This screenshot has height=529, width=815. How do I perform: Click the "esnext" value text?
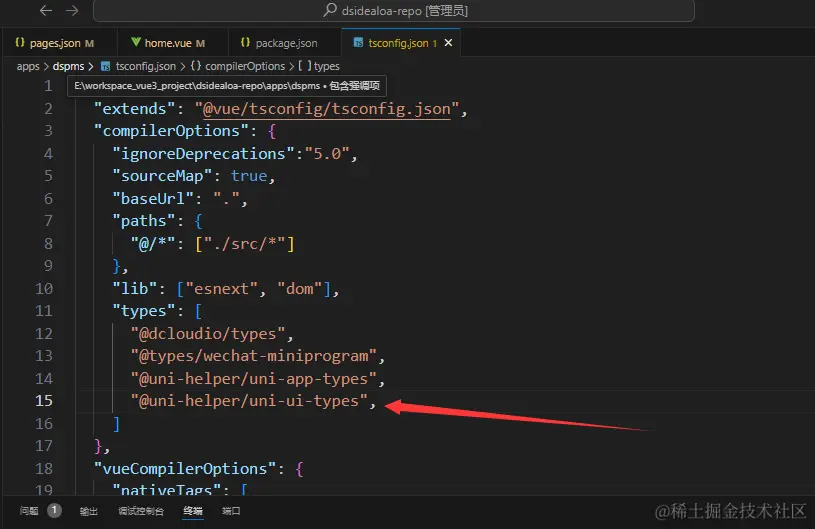(x=221, y=288)
